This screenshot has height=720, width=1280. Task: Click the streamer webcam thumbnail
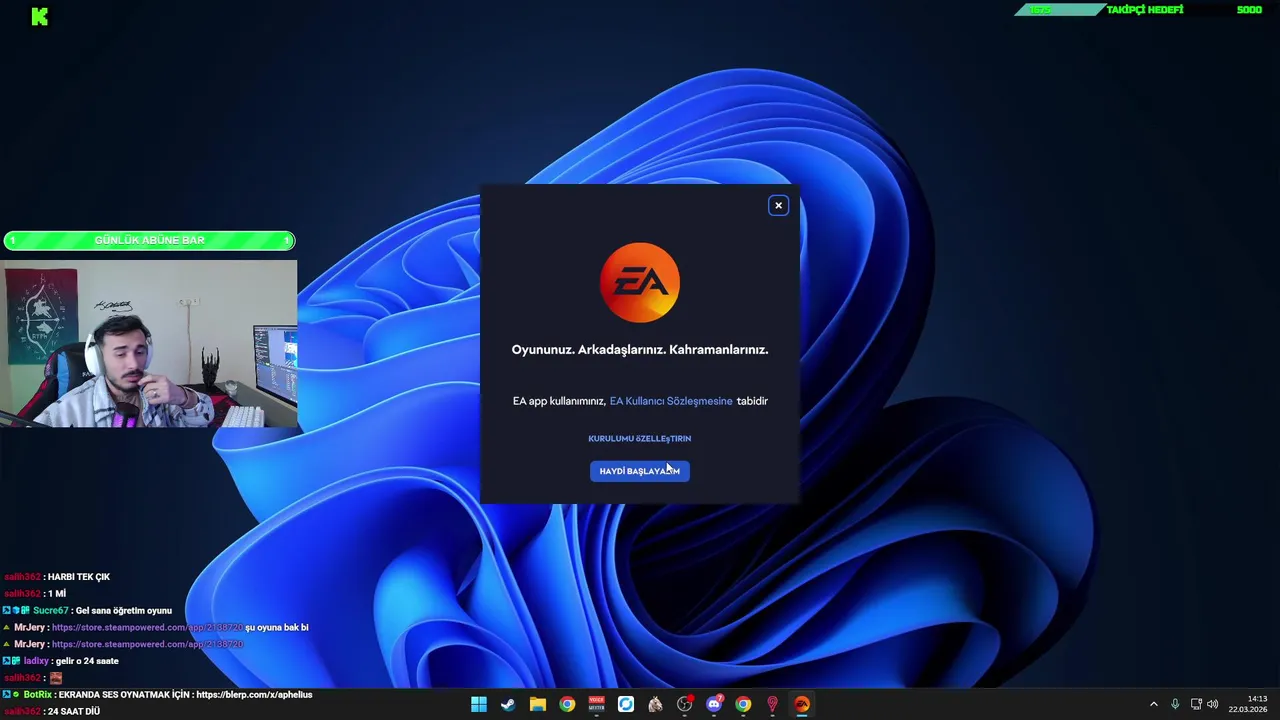coord(149,344)
